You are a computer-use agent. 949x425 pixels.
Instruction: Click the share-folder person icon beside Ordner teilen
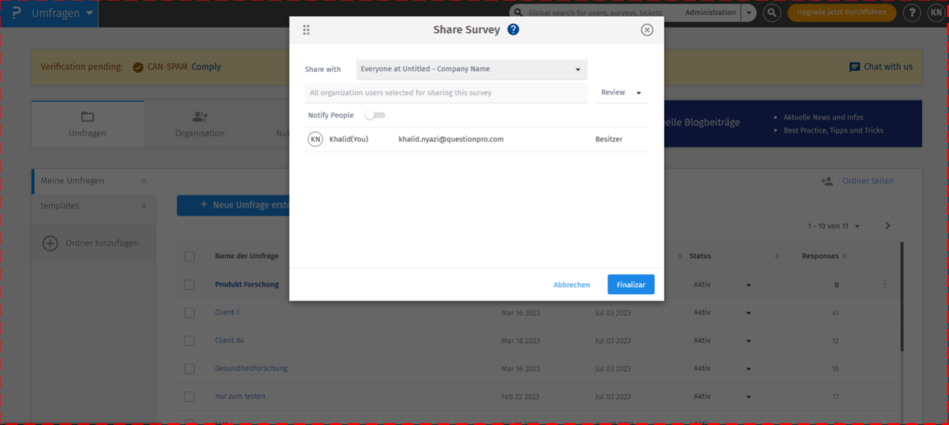pyautogui.click(x=827, y=181)
